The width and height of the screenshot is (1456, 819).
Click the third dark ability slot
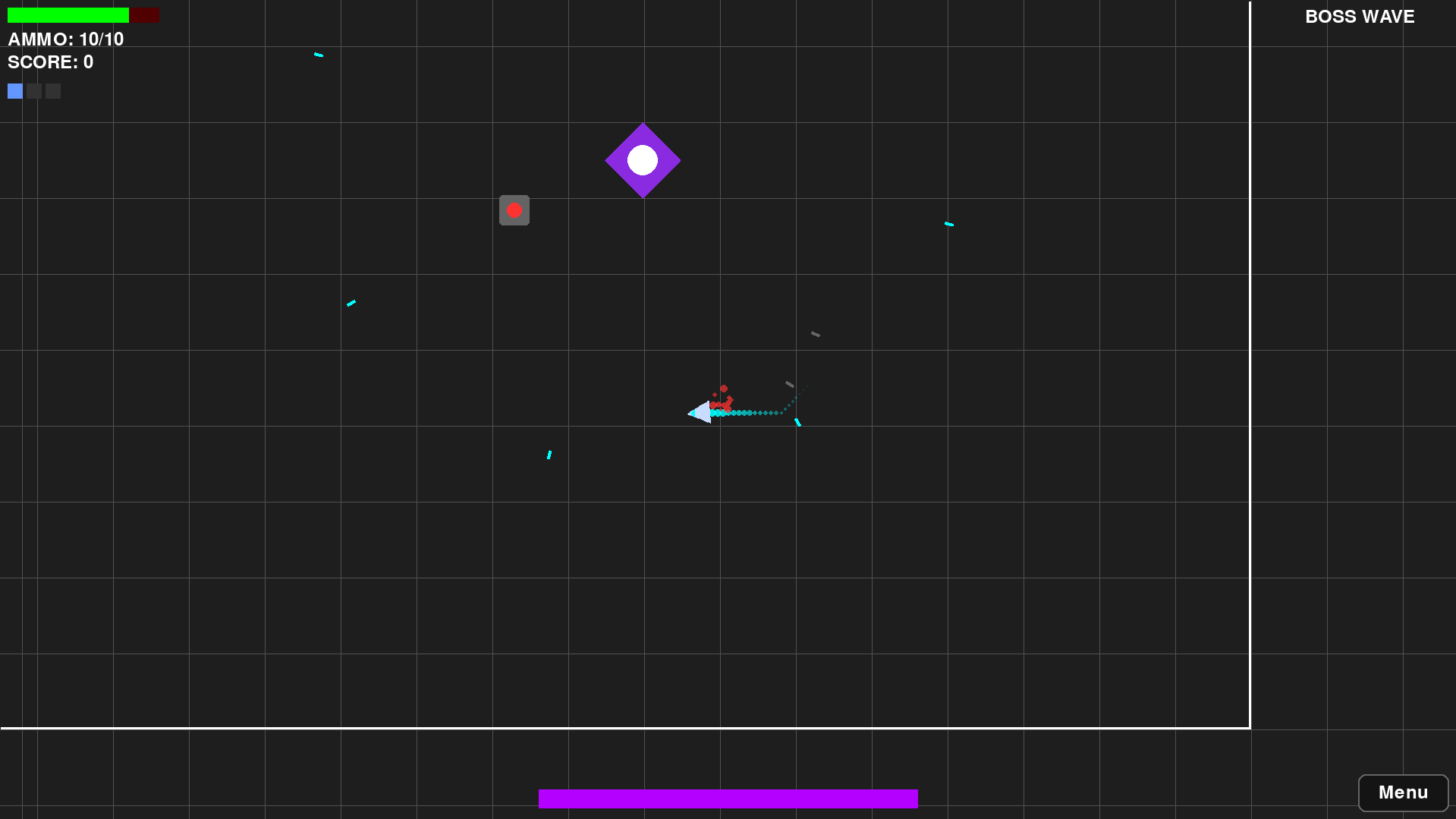click(53, 91)
